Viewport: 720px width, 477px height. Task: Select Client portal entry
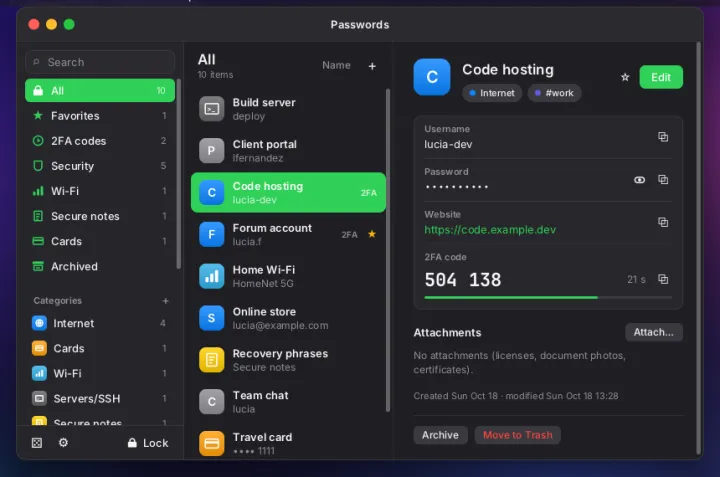coord(288,151)
